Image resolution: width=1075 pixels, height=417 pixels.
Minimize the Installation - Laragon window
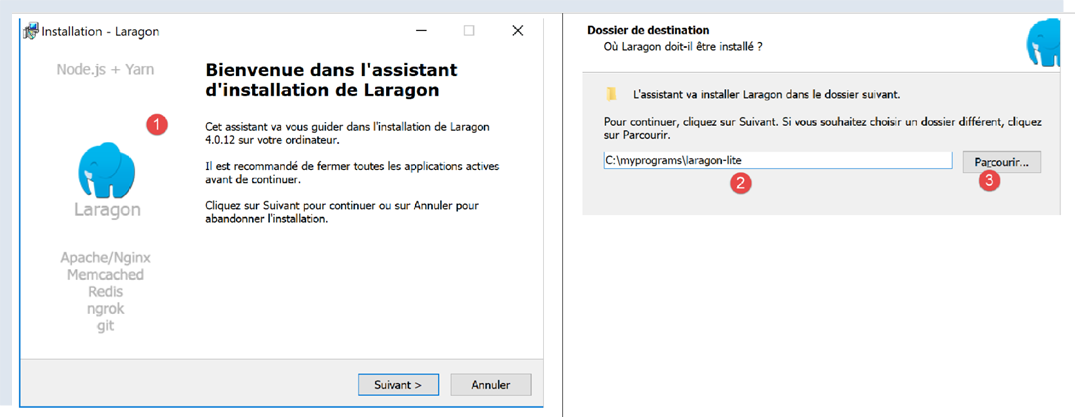[421, 31]
